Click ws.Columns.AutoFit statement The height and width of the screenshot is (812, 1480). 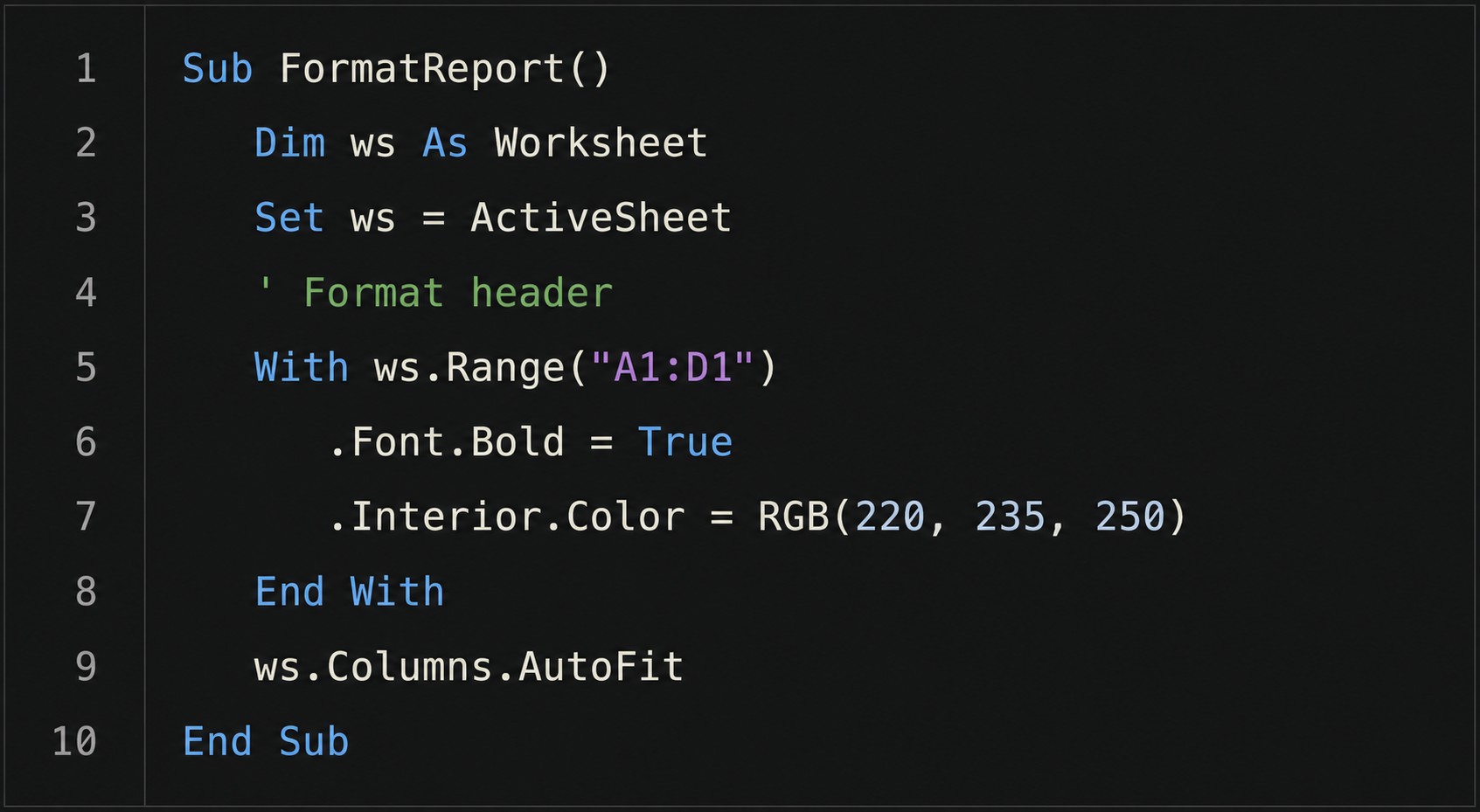click(x=469, y=667)
